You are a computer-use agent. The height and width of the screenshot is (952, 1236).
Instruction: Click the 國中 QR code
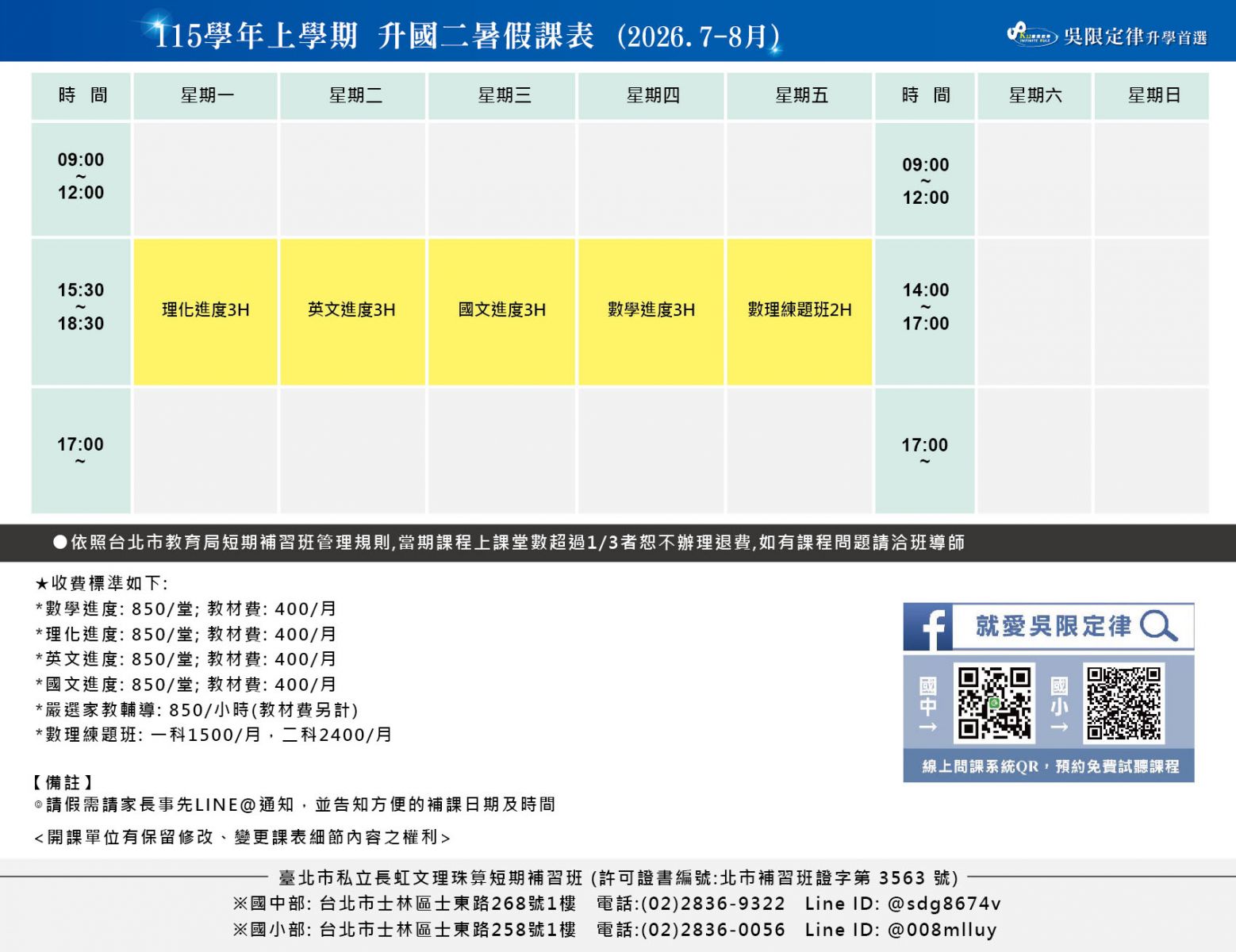click(994, 703)
